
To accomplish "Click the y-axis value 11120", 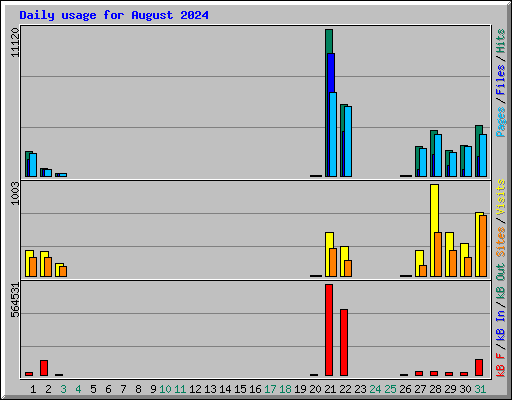I will tap(15, 42).
